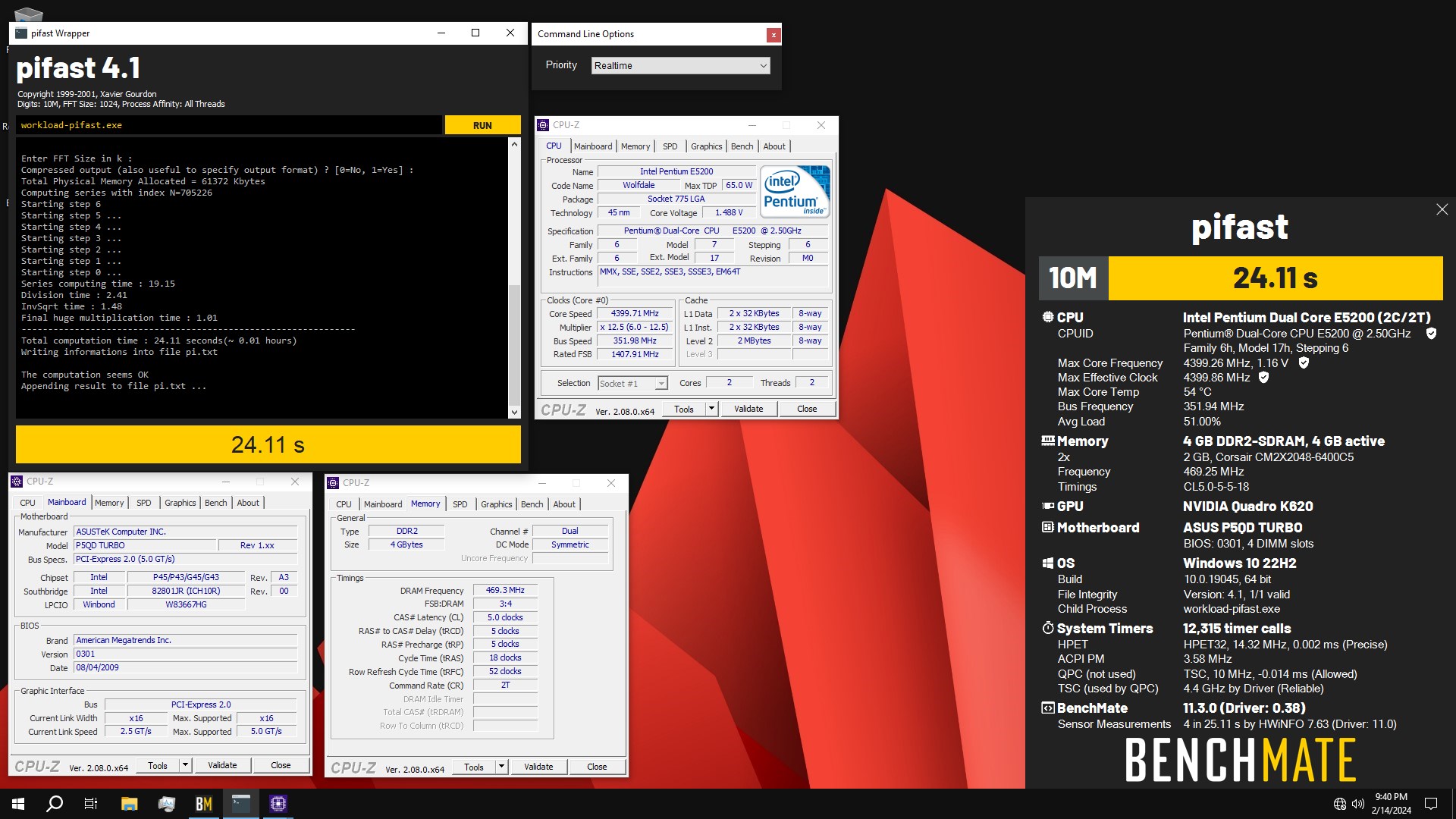Click the workload-pifast.exe input field

click(x=229, y=125)
